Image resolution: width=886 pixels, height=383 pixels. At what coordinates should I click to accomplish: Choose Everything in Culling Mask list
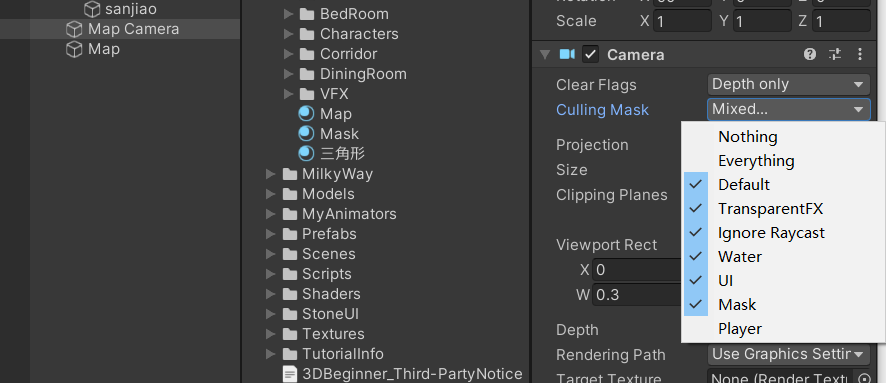coord(784,161)
